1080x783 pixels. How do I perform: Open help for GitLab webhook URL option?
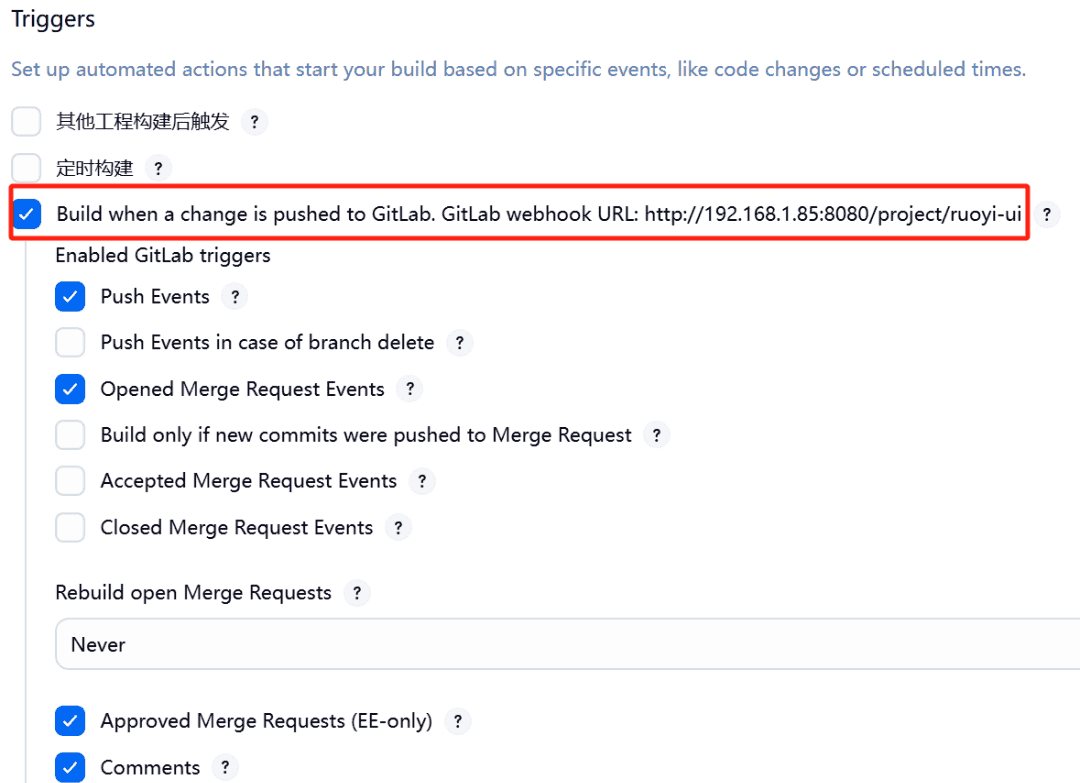pos(1046,214)
